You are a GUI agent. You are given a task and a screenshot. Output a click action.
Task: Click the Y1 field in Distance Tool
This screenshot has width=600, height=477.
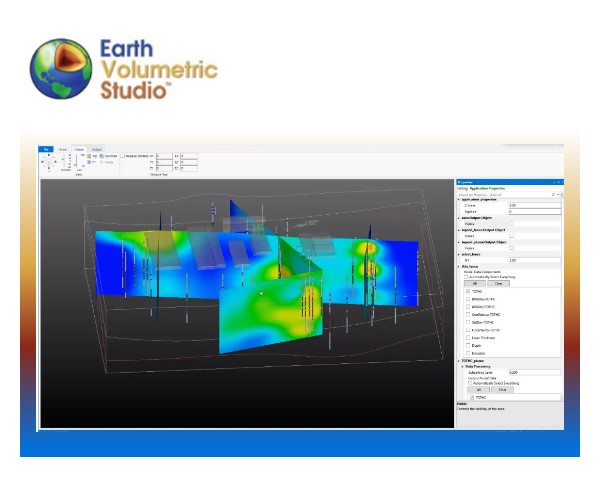tap(164, 162)
